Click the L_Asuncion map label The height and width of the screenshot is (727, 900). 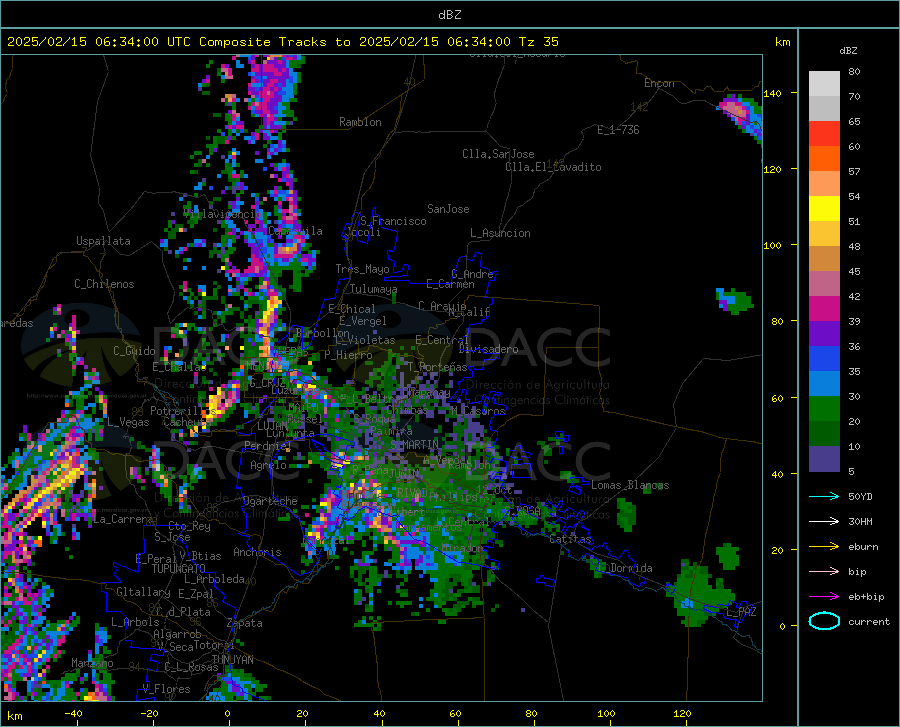pyautogui.click(x=500, y=233)
